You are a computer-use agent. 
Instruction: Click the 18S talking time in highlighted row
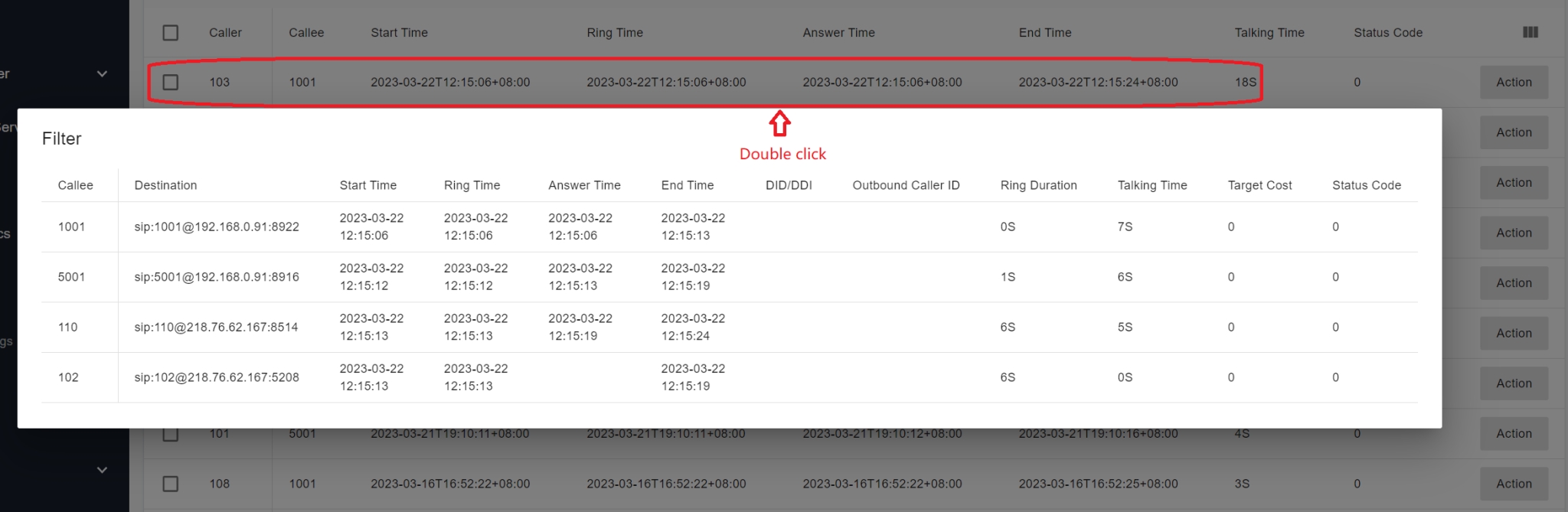coord(1245,82)
